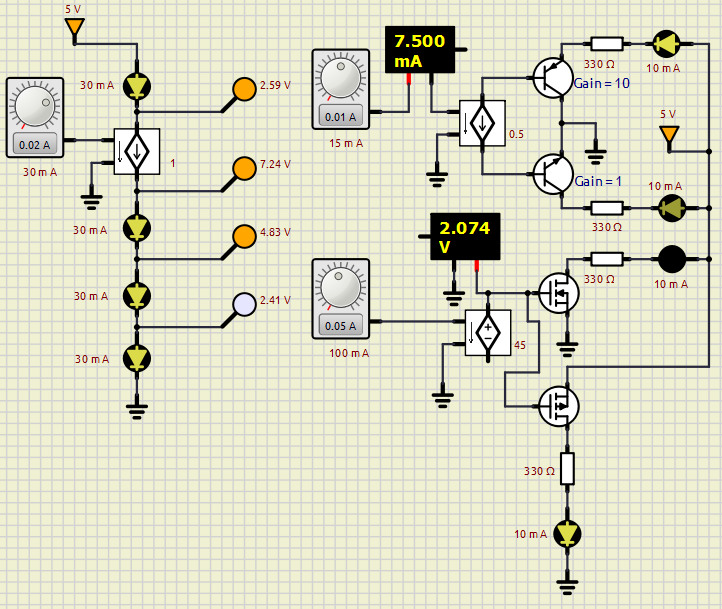The height and width of the screenshot is (609, 722).
Task: Select the 7.24 V voltage probe
Action: pos(244,168)
